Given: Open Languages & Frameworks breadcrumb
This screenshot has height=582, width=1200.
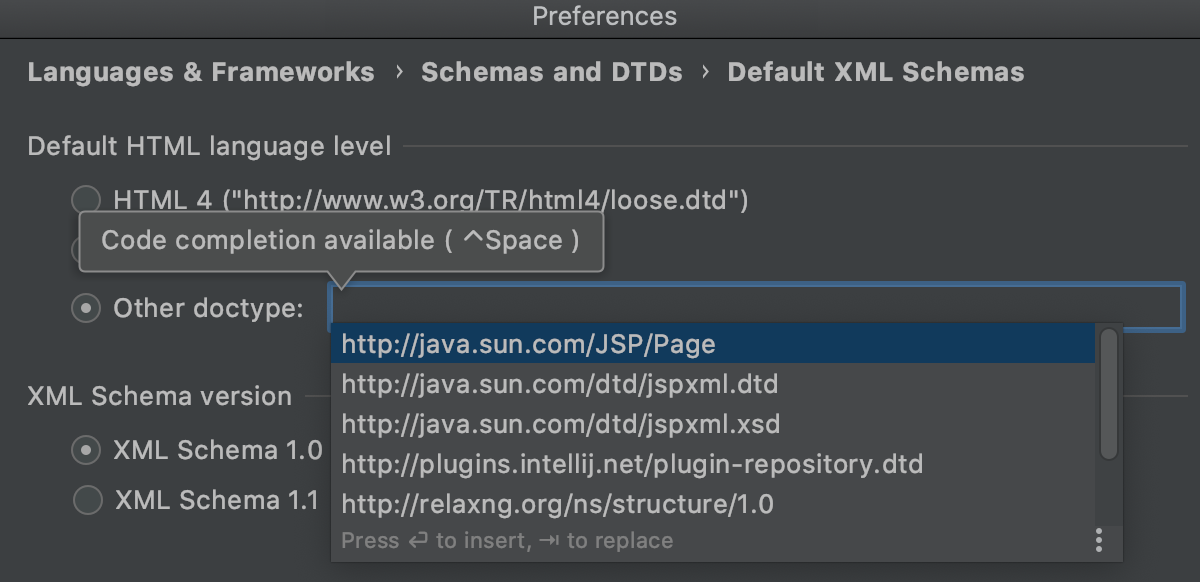Looking at the screenshot, I should coord(200,71).
